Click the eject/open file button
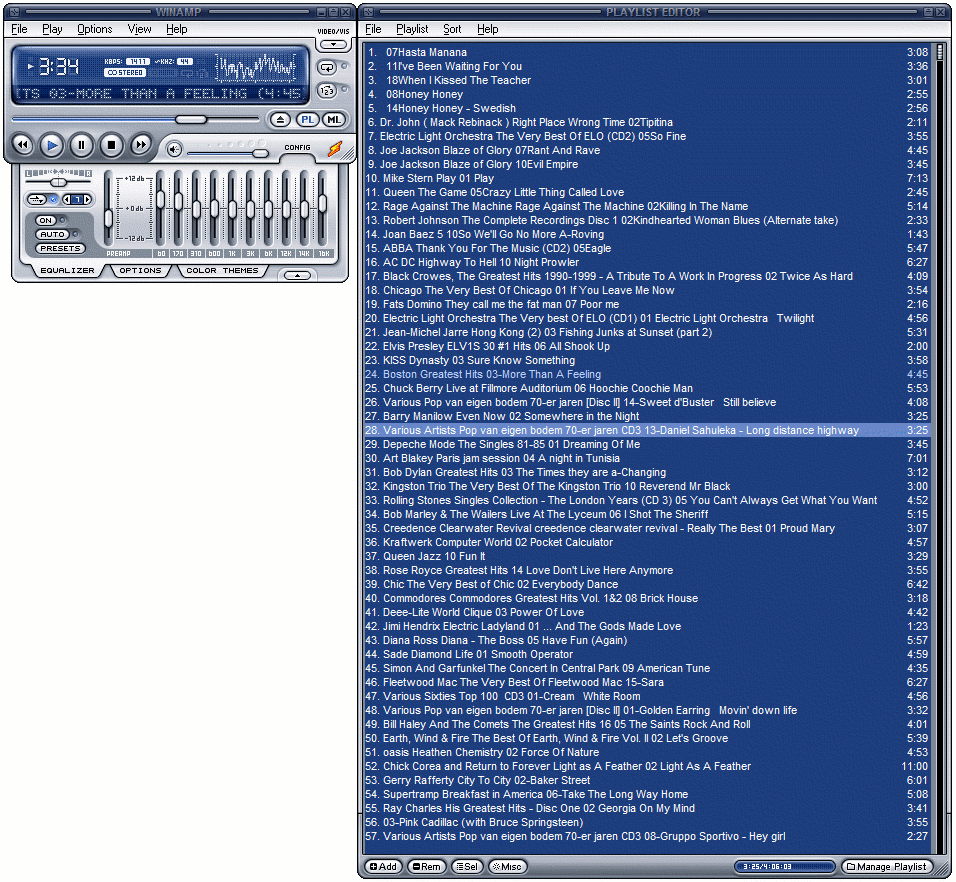The height and width of the screenshot is (882, 956). [x=280, y=119]
